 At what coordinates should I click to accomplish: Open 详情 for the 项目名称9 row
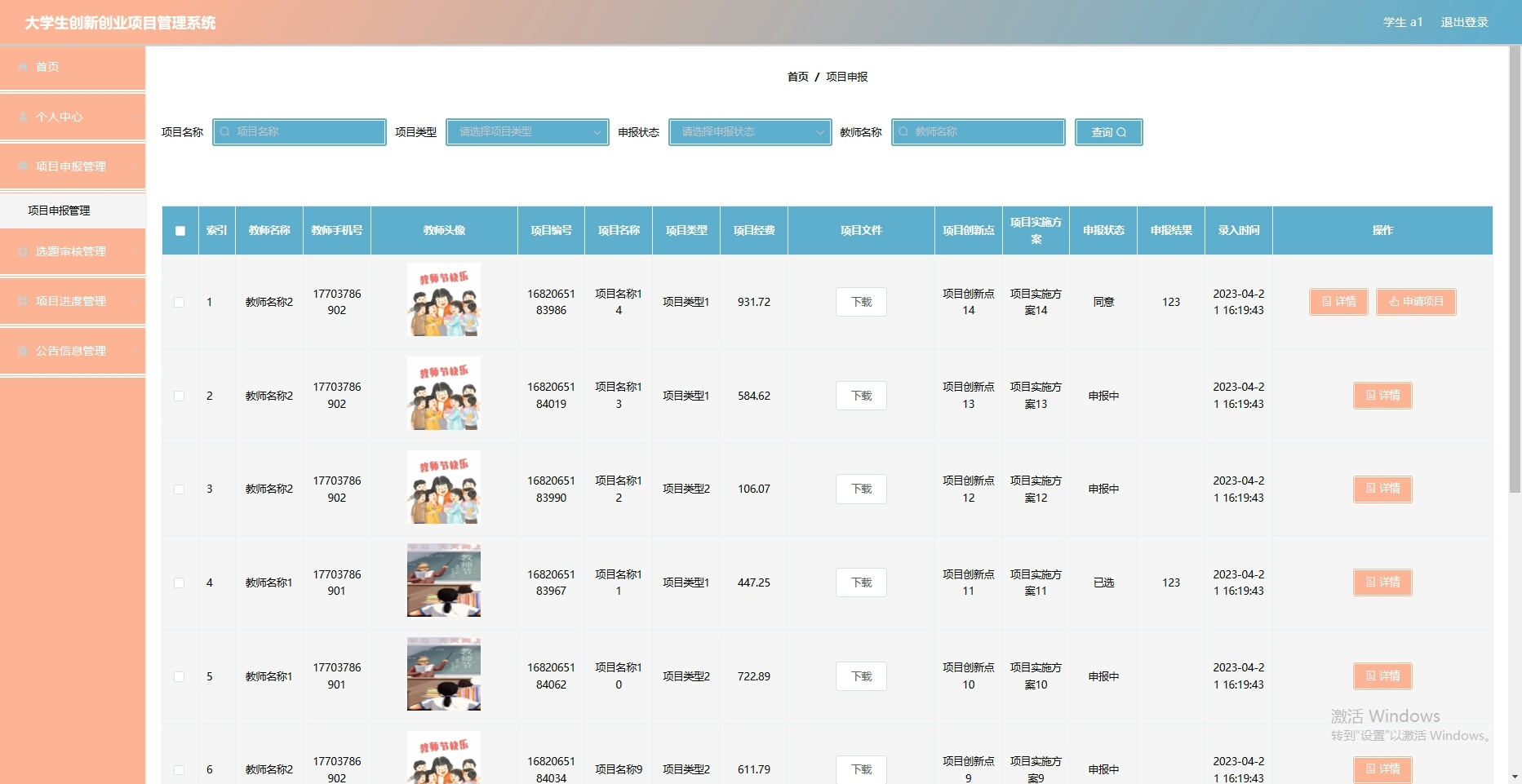click(x=1382, y=769)
